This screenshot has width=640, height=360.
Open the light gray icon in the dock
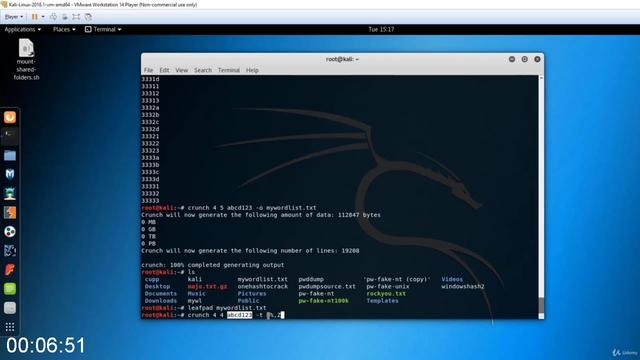pos(10,308)
